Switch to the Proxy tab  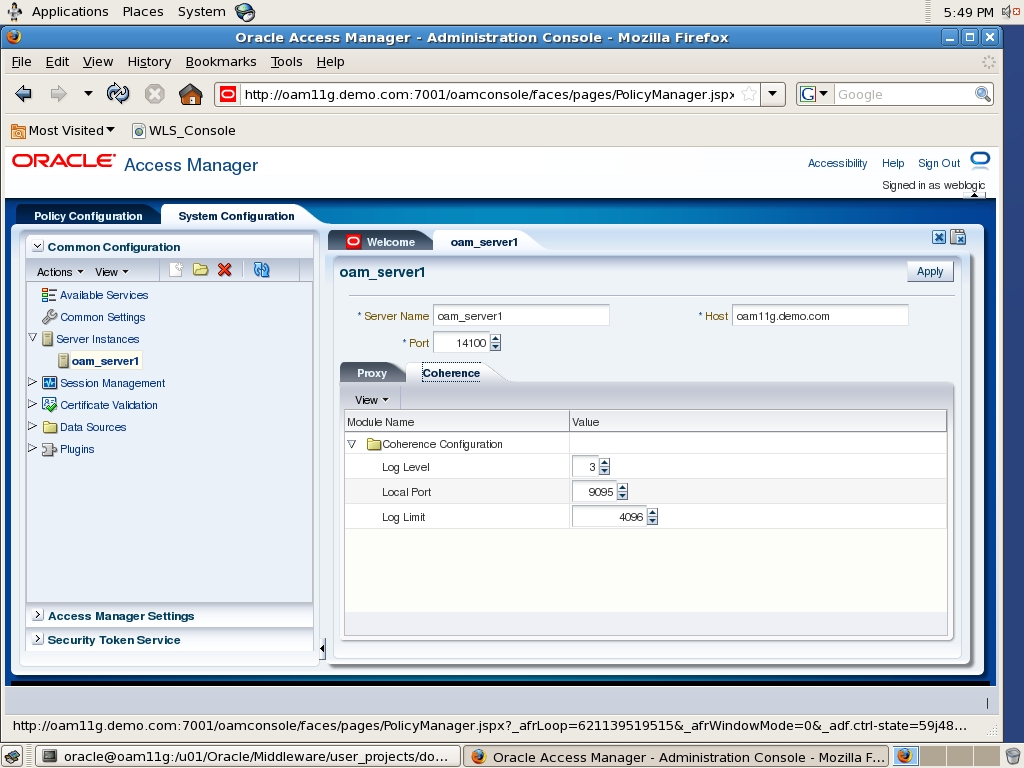point(371,372)
